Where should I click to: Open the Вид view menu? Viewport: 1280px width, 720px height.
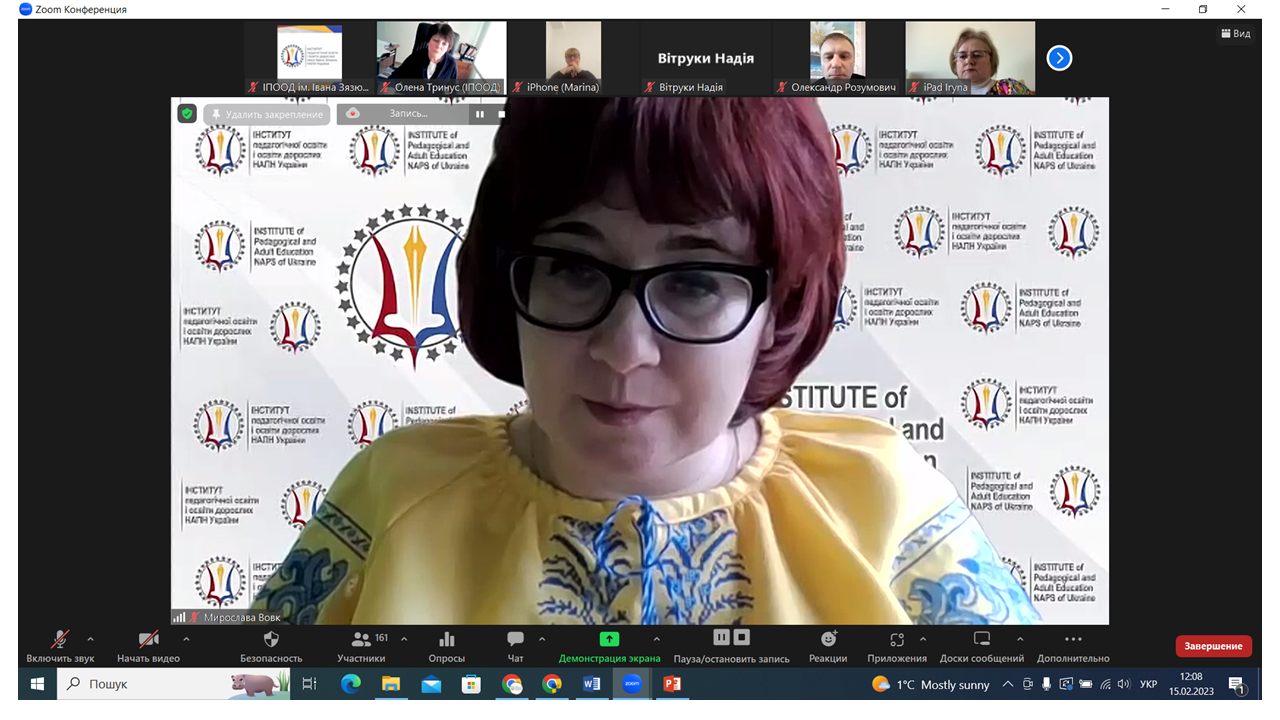click(x=1235, y=33)
